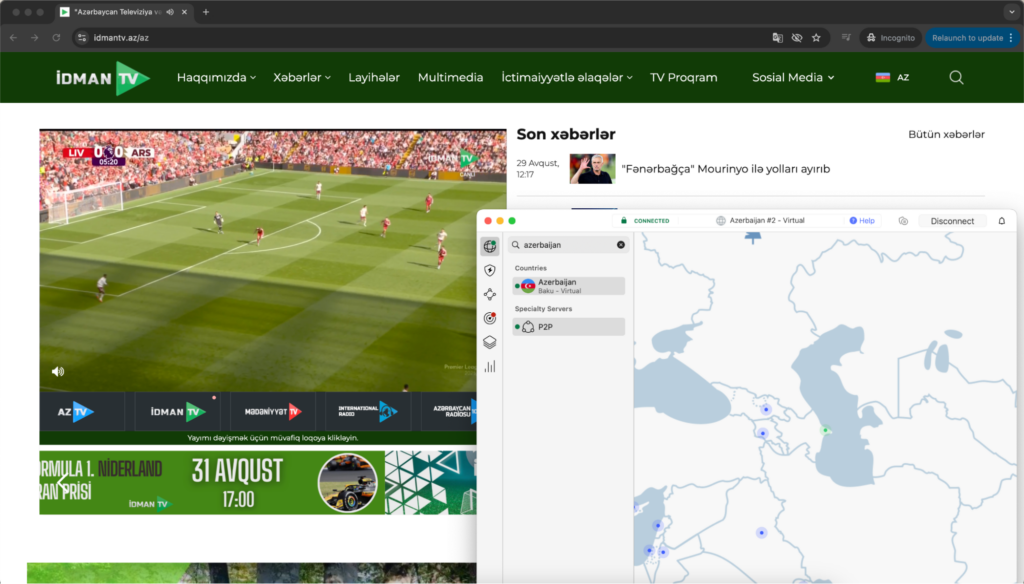Open the stacked layers icon in VPN sidebar

tap(490, 342)
